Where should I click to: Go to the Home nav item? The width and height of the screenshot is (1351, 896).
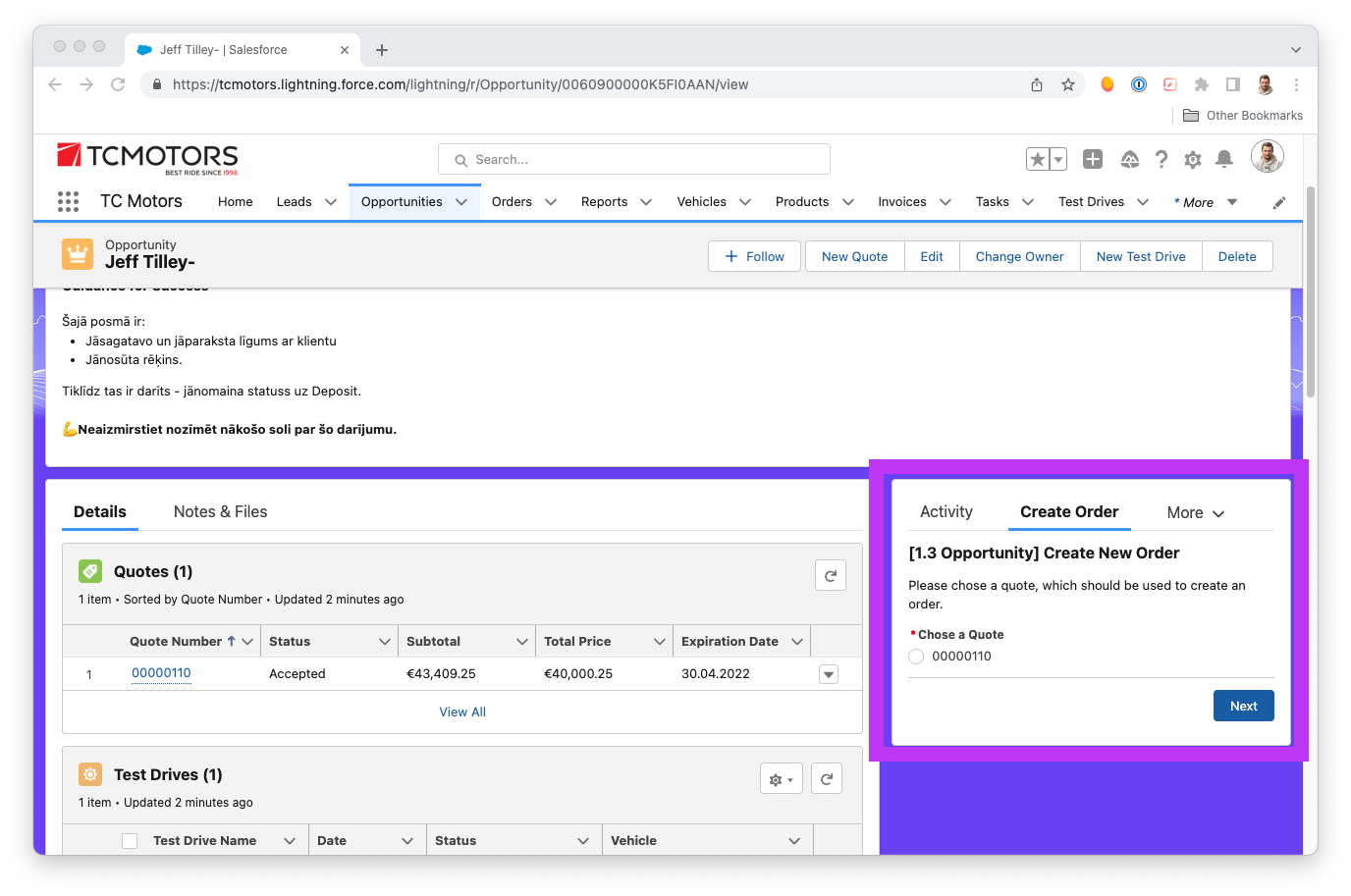[x=236, y=202]
